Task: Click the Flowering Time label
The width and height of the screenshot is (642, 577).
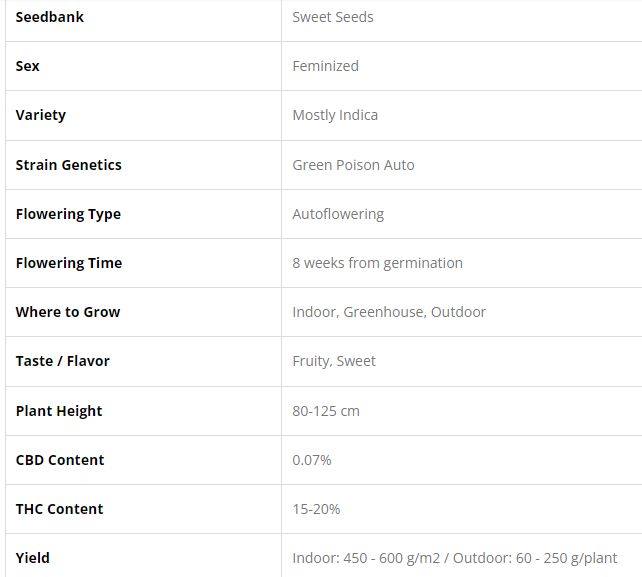Action: [69, 263]
